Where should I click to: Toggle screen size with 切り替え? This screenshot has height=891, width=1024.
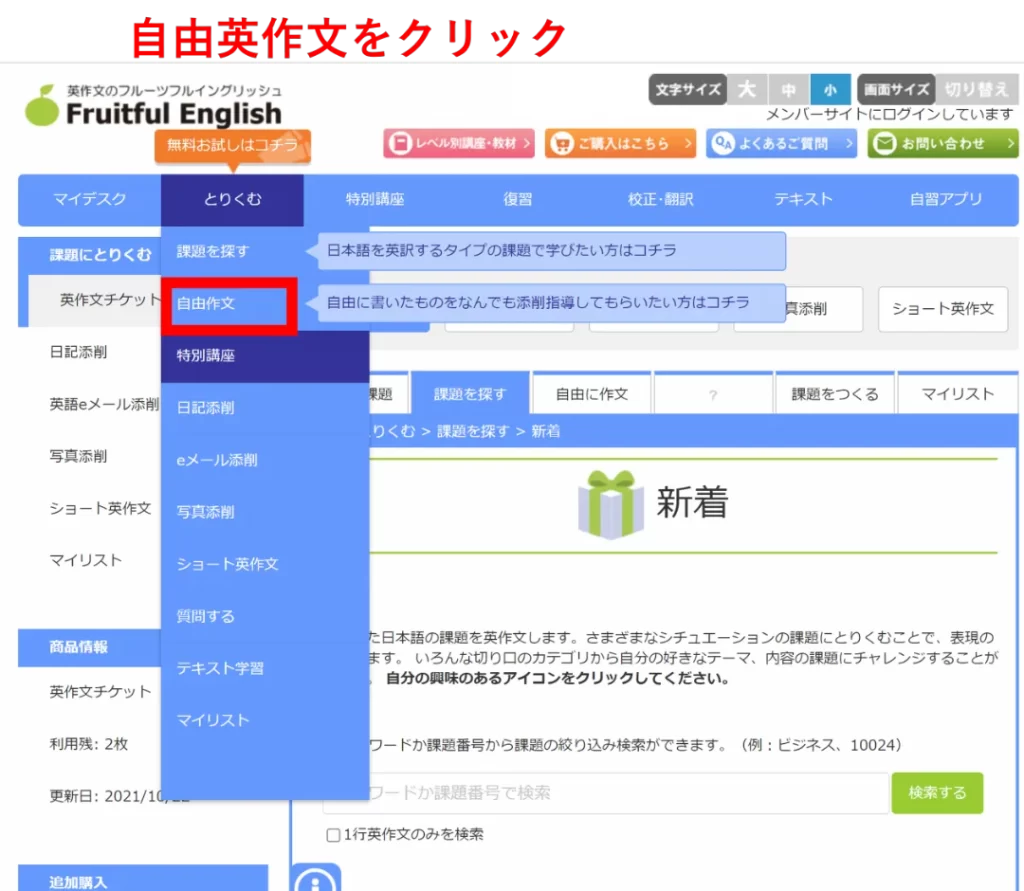click(977, 89)
